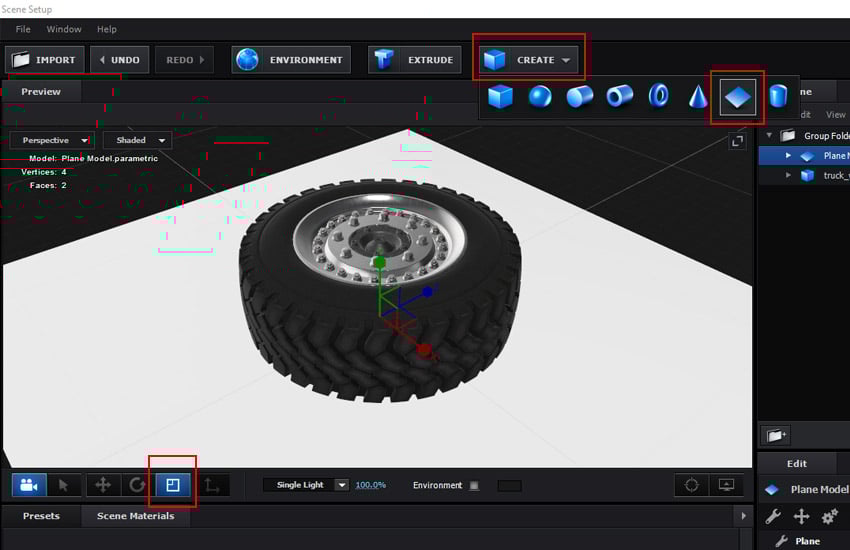
Task: Click the frame target crosshair icon
Action: click(x=691, y=484)
